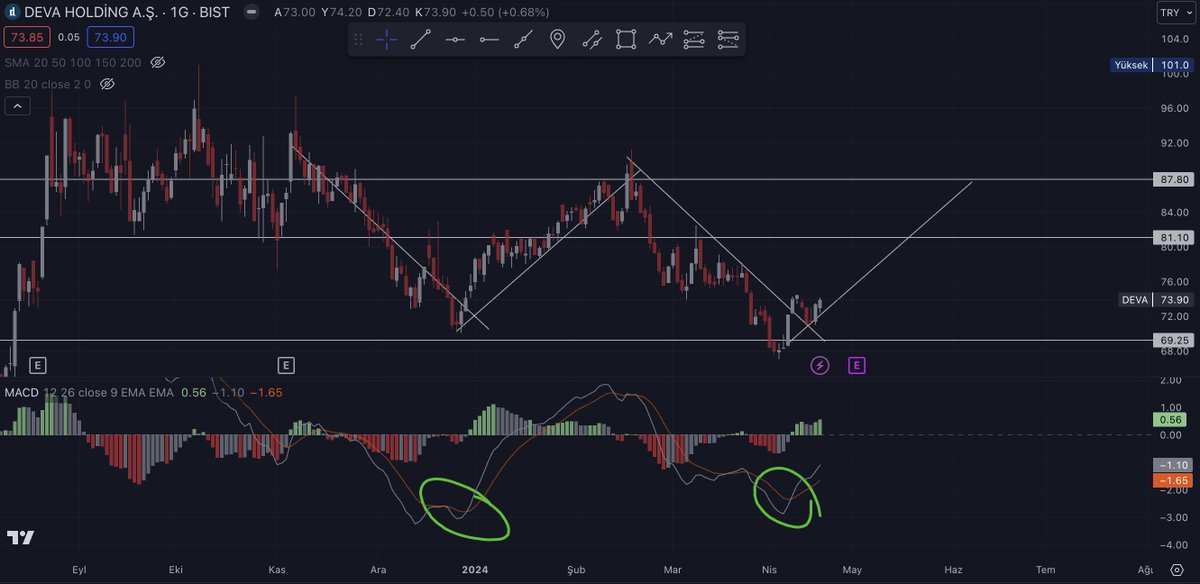The width and height of the screenshot is (1200, 584).
Task: Click the May label on time axis
Action: point(851,570)
